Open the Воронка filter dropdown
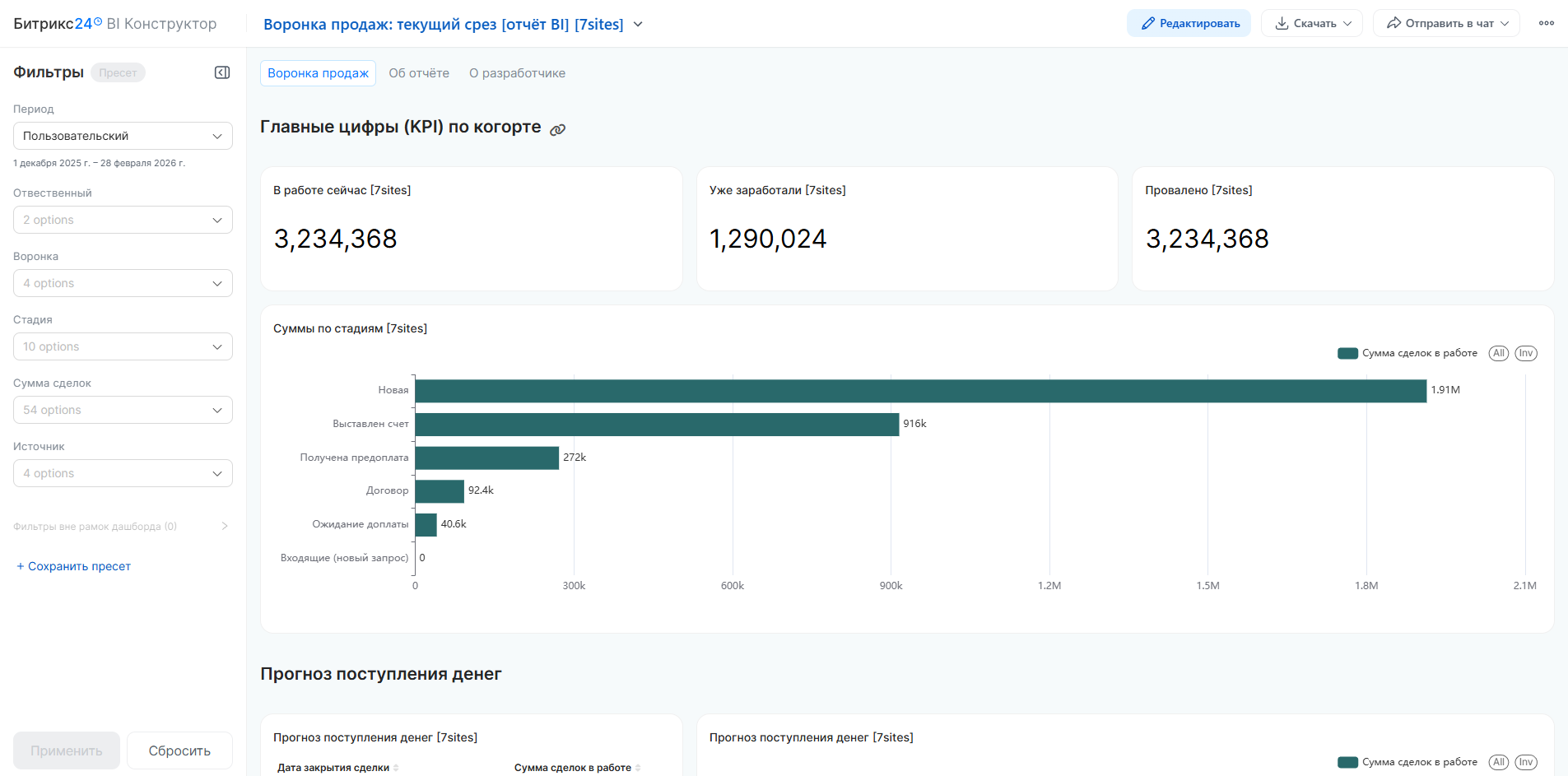This screenshot has height=776, width=1568. (x=123, y=283)
